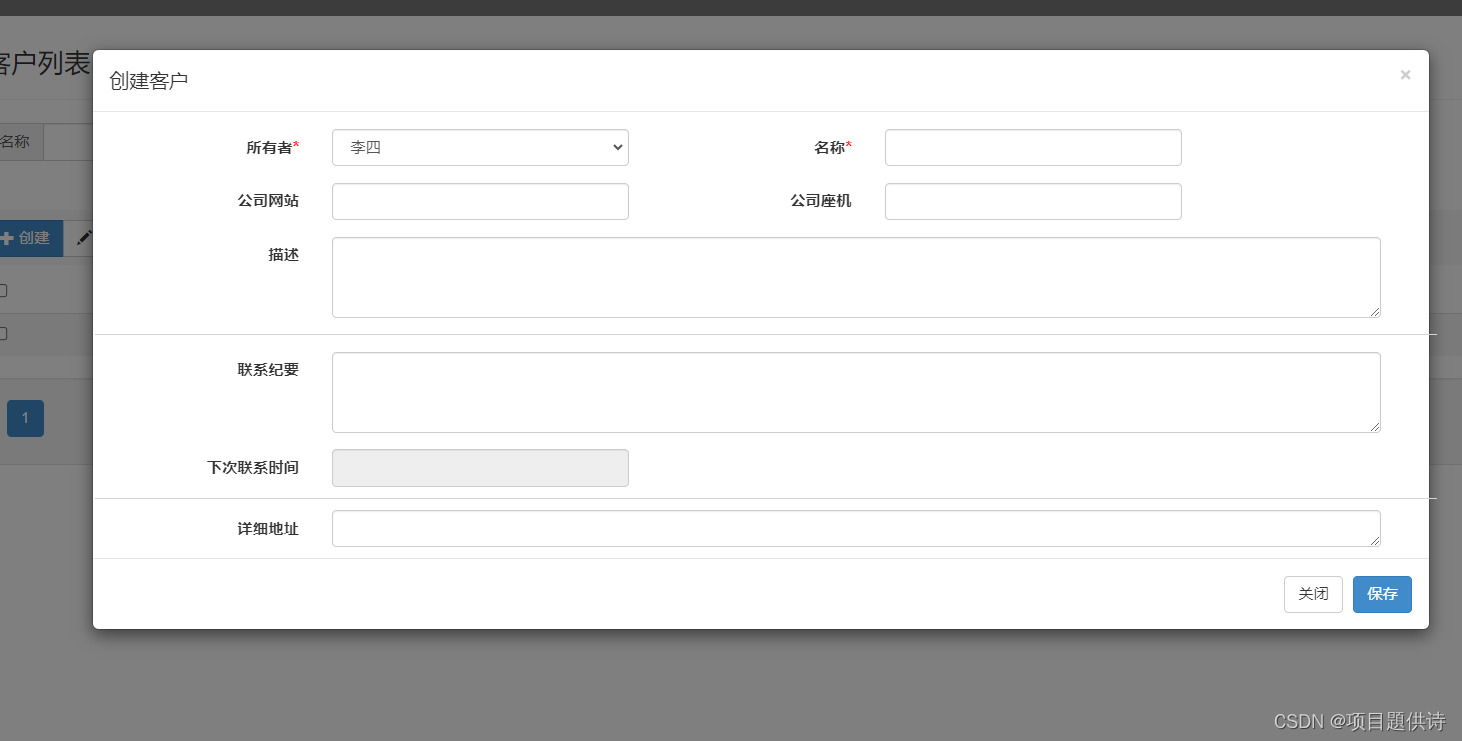
Task: Tick the lower checkbox in the customer list
Action: click(x=2, y=334)
